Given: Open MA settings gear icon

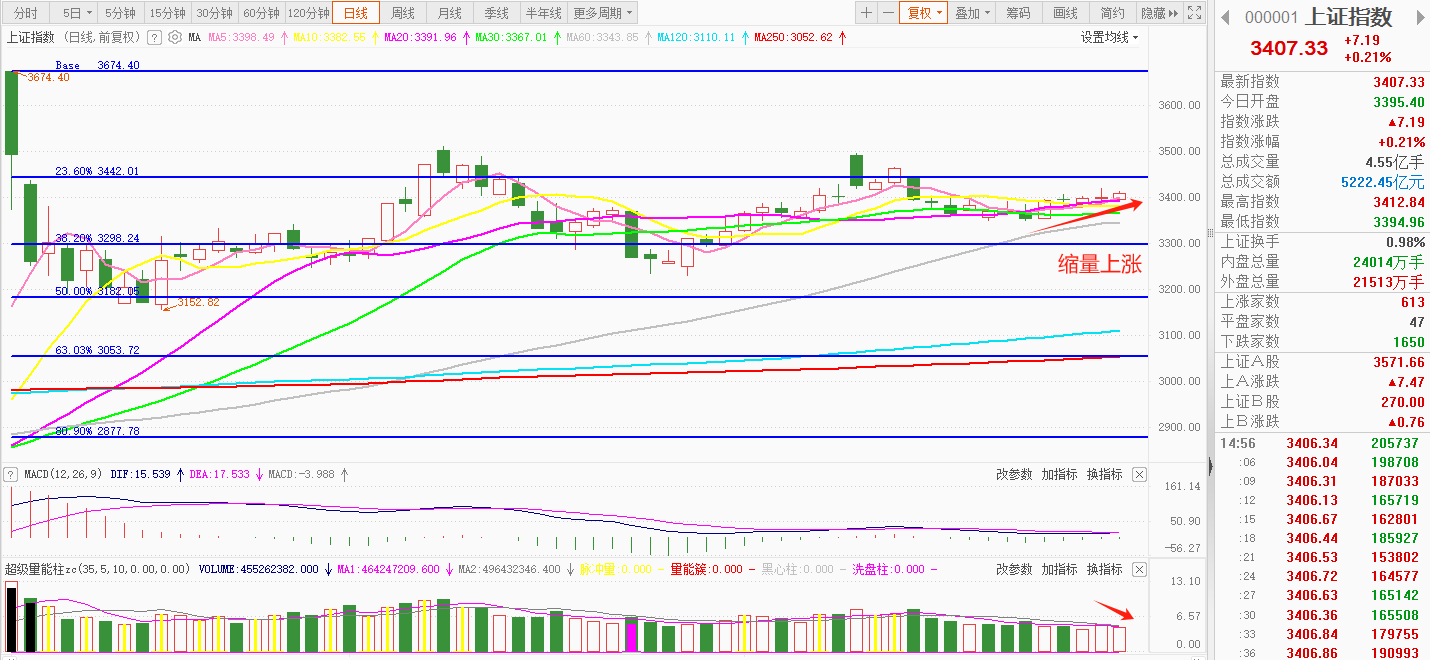Looking at the screenshot, I should pyautogui.click(x=175, y=37).
